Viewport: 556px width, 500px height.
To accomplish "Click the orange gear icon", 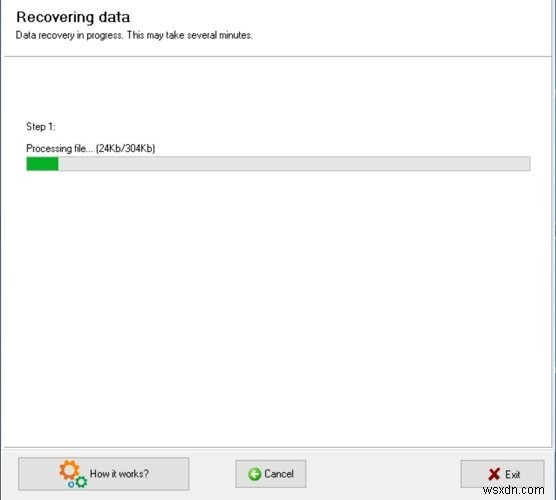I will (69, 470).
